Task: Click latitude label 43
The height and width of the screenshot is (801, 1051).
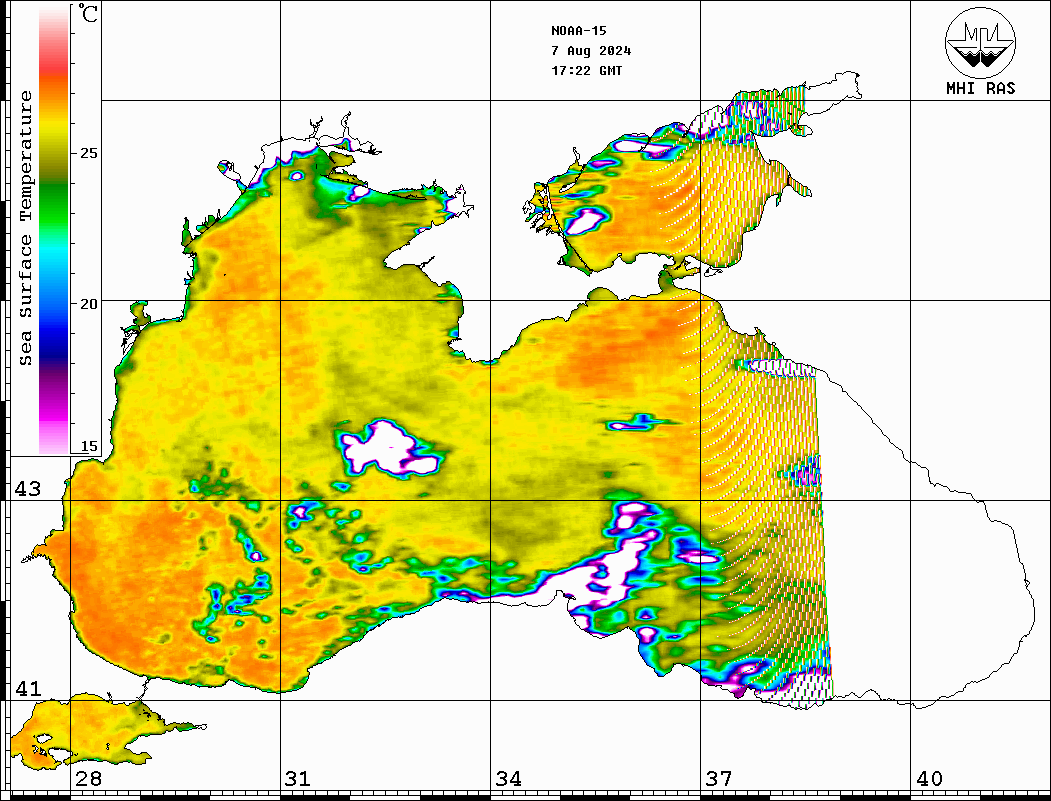Action: [x=28, y=489]
